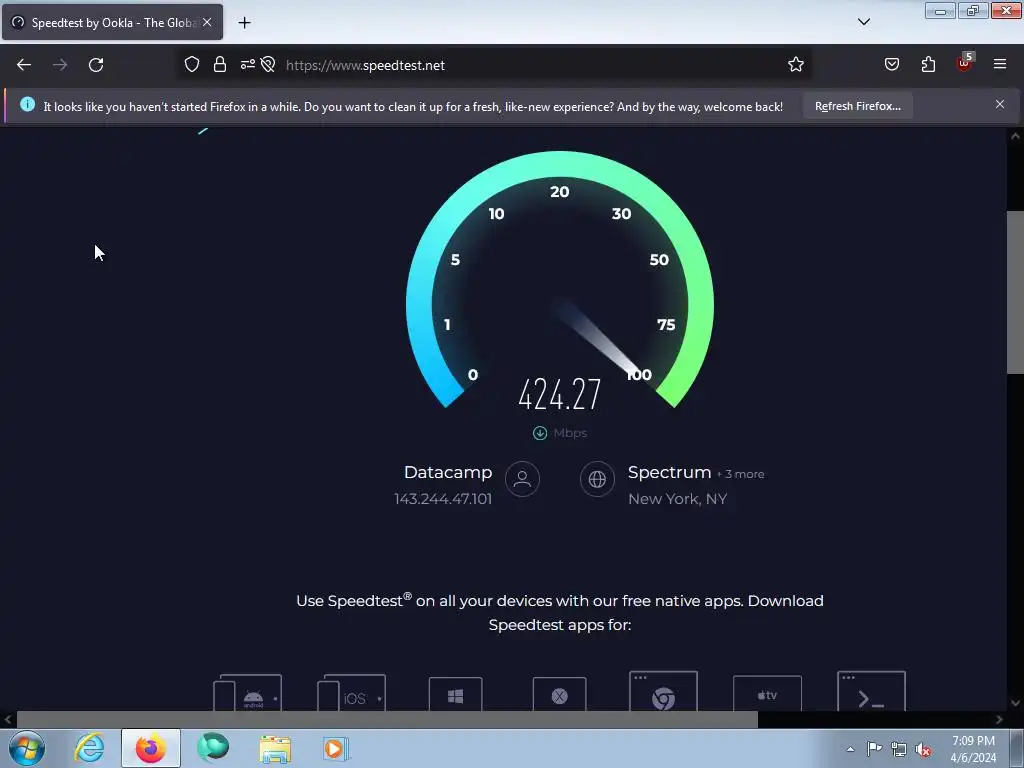The image size is (1024, 768).
Task: Open the macOS app download icon
Action: click(x=560, y=695)
